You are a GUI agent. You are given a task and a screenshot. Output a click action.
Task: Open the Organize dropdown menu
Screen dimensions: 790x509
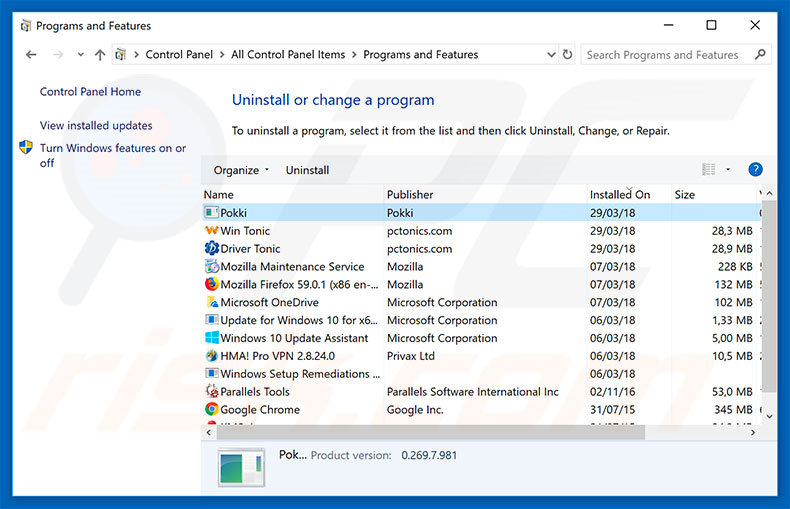[x=241, y=170]
